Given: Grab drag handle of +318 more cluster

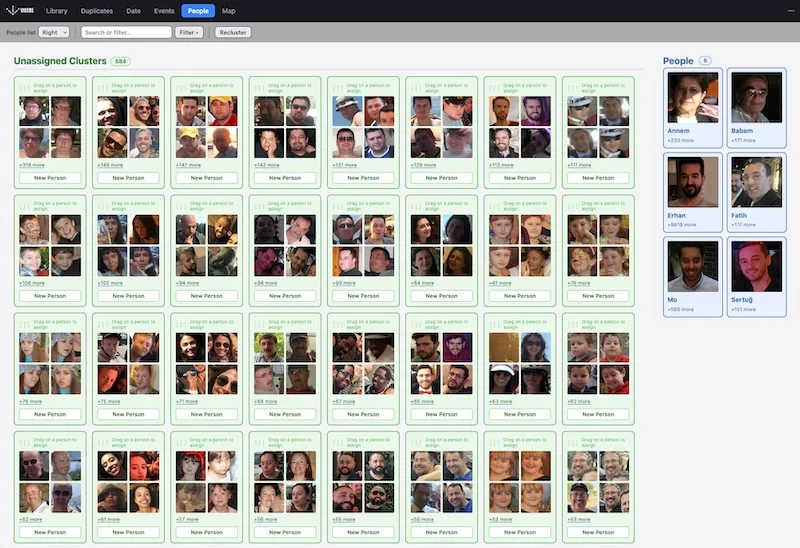Looking at the screenshot, I should coord(24,88).
